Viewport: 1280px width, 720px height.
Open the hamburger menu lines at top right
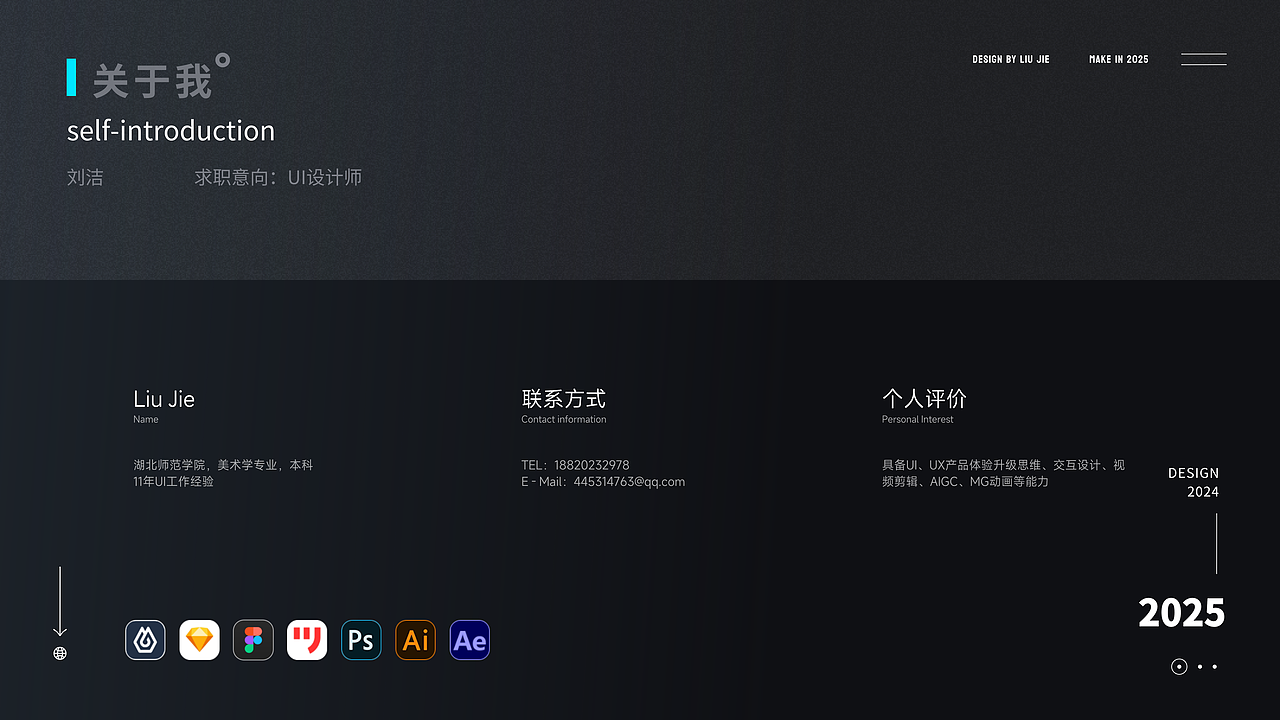click(1203, 59)
